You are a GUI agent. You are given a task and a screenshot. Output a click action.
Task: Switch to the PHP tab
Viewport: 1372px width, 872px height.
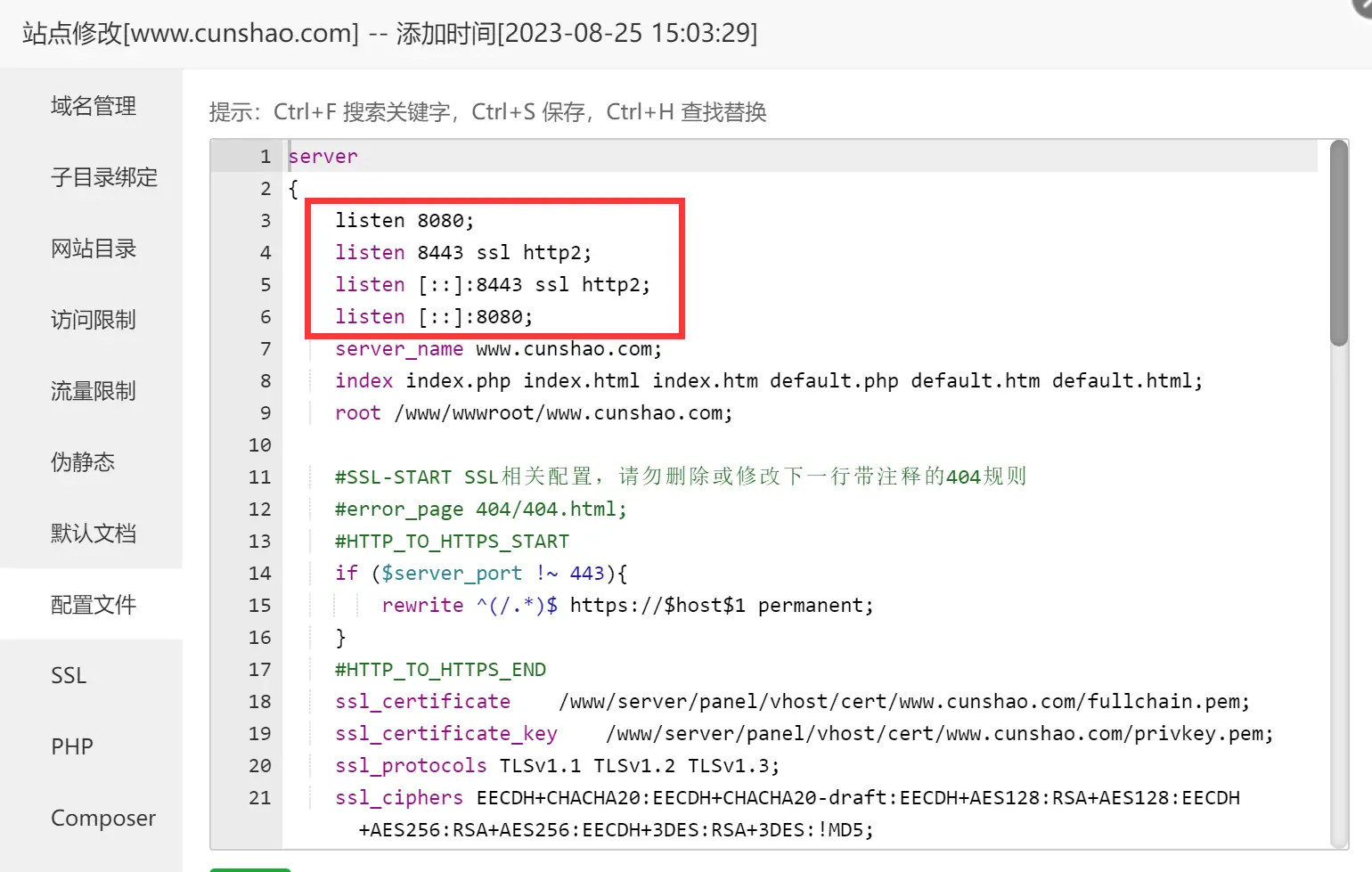71,746
